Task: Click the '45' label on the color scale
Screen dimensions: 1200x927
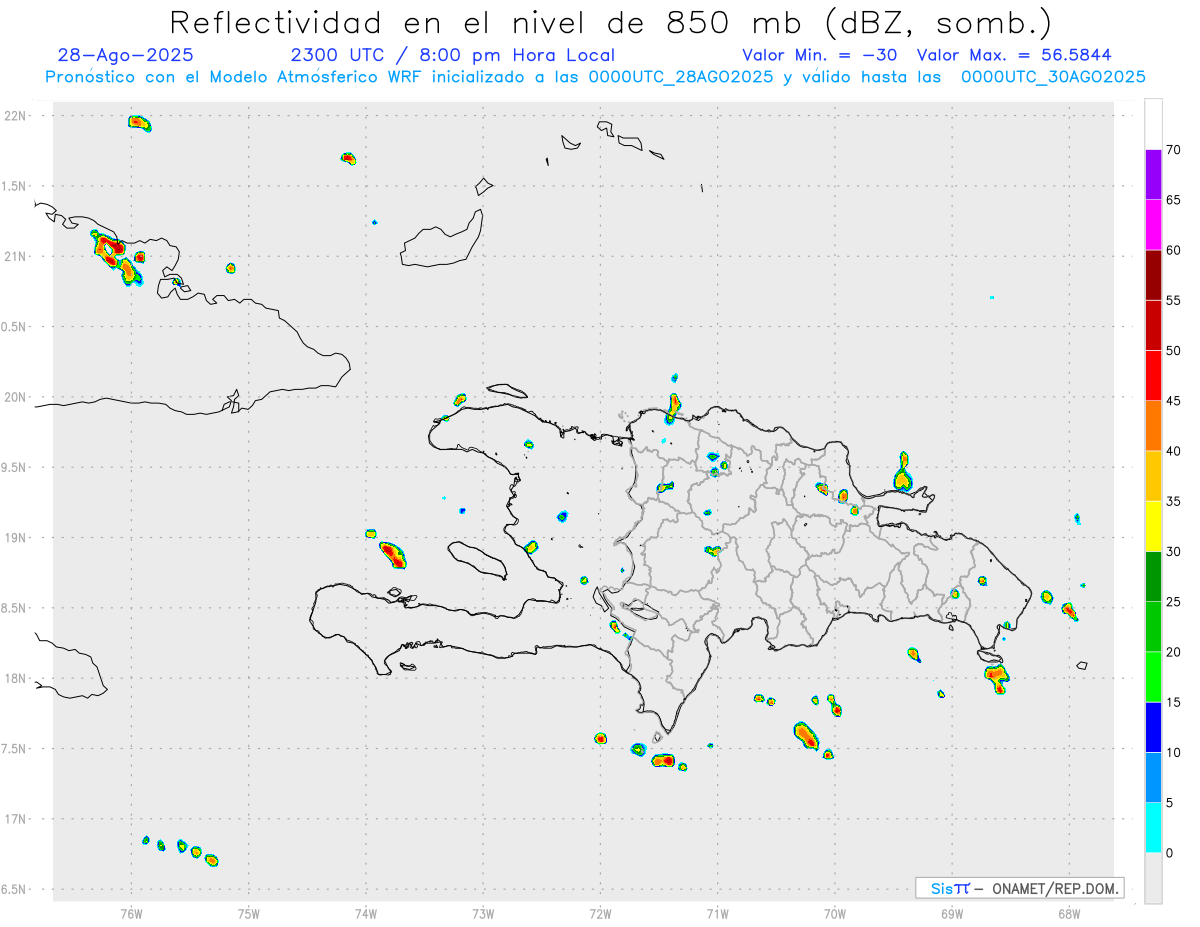Action: click(x=1173, y=401)
